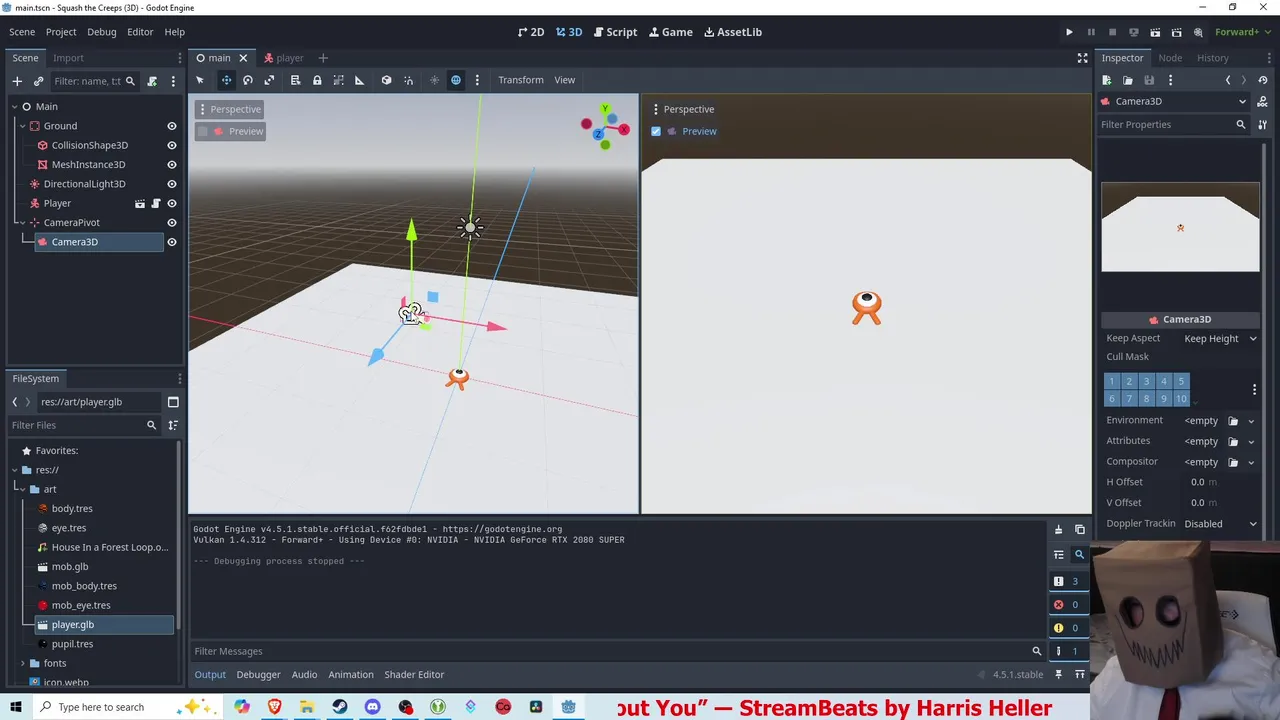Instantiate a child scene with link icon

[38, 81]
